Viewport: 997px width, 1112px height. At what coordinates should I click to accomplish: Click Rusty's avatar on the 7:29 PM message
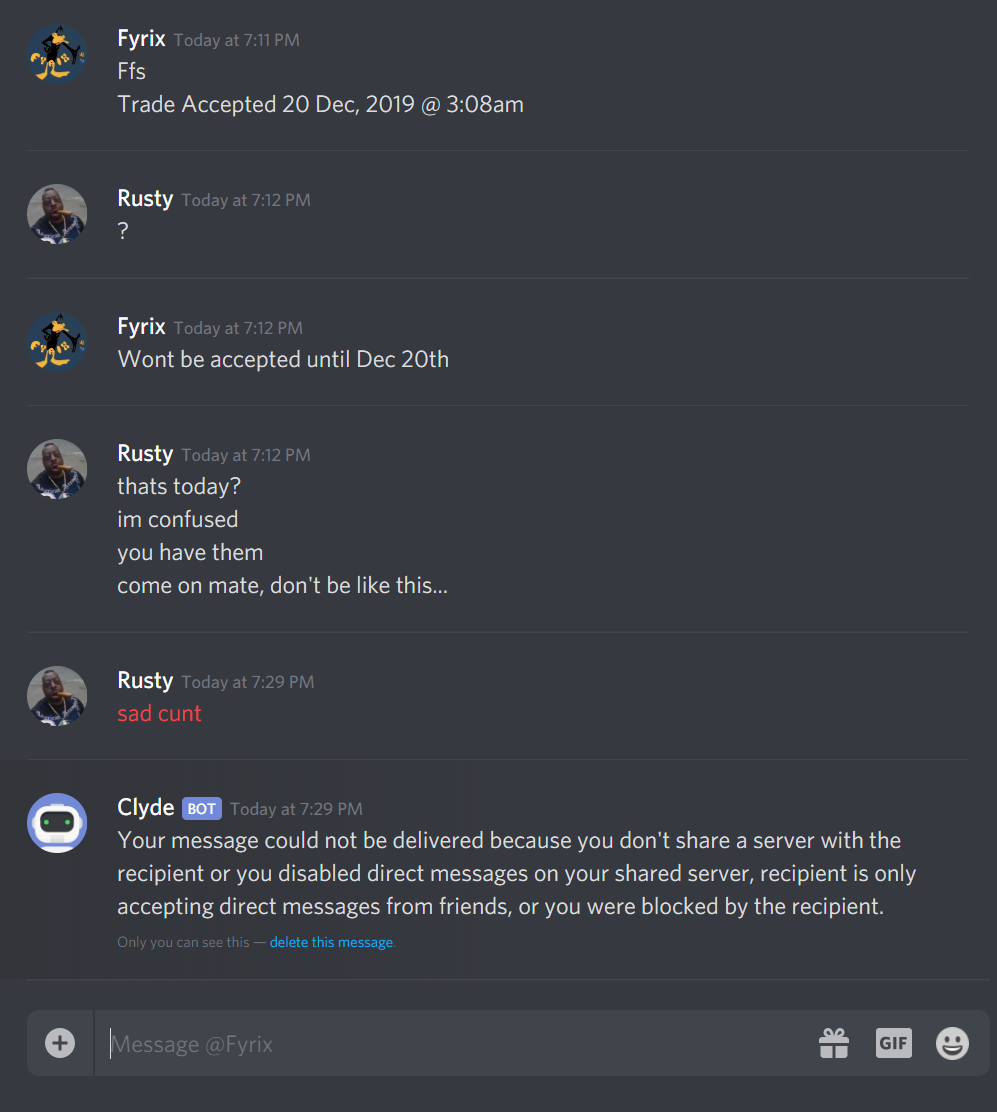(x=57, y=696)
